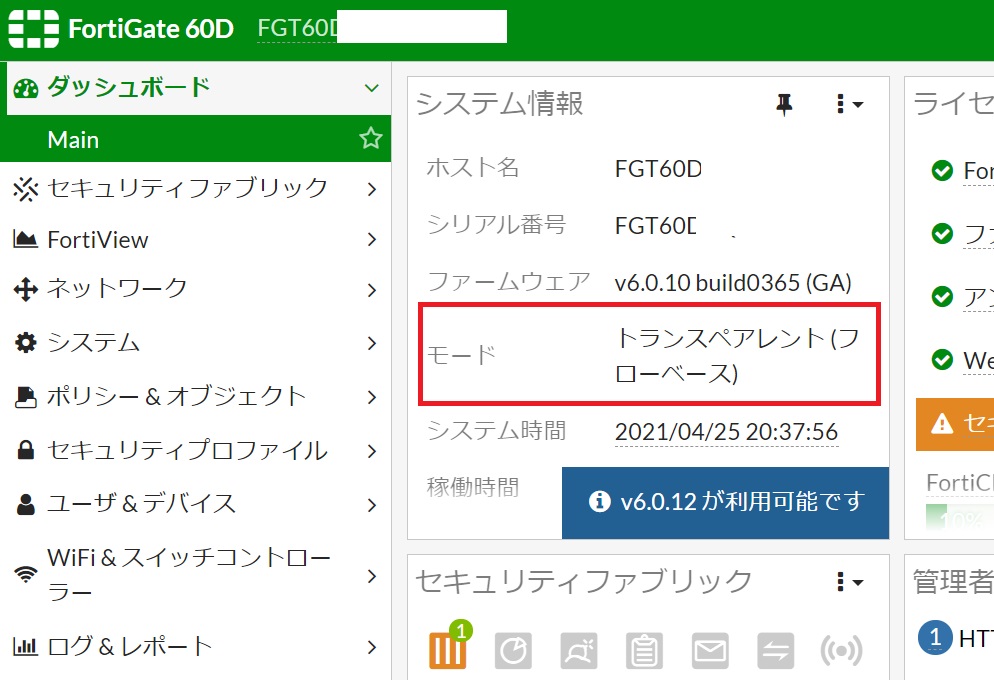
Task: Select the Main dashboard item
Action: (x=195, y=139)
